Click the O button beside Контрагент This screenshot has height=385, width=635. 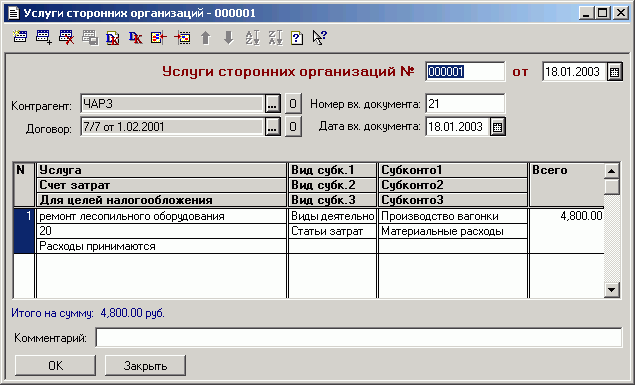(x=293, y=104)
